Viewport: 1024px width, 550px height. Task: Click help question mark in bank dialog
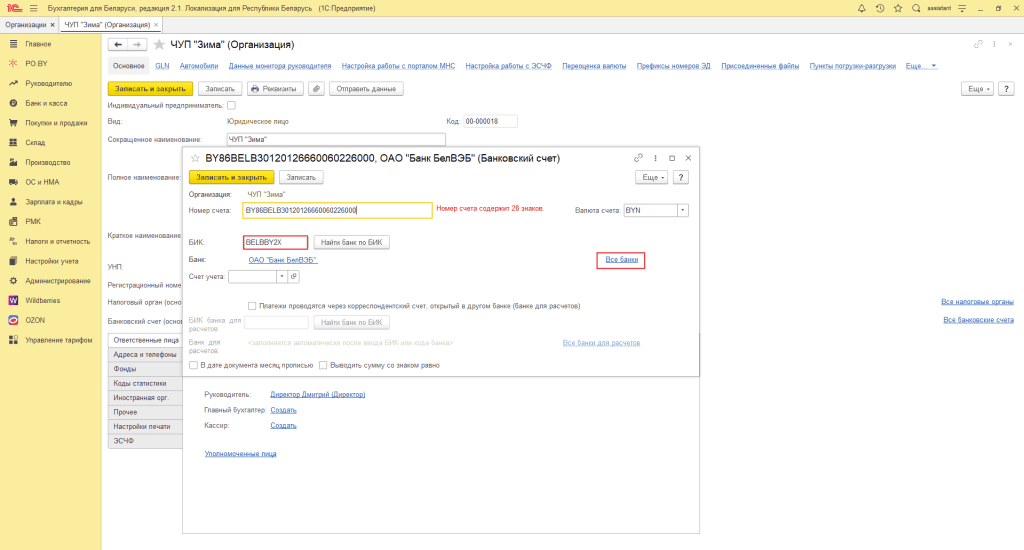click(x=681, y=177)
